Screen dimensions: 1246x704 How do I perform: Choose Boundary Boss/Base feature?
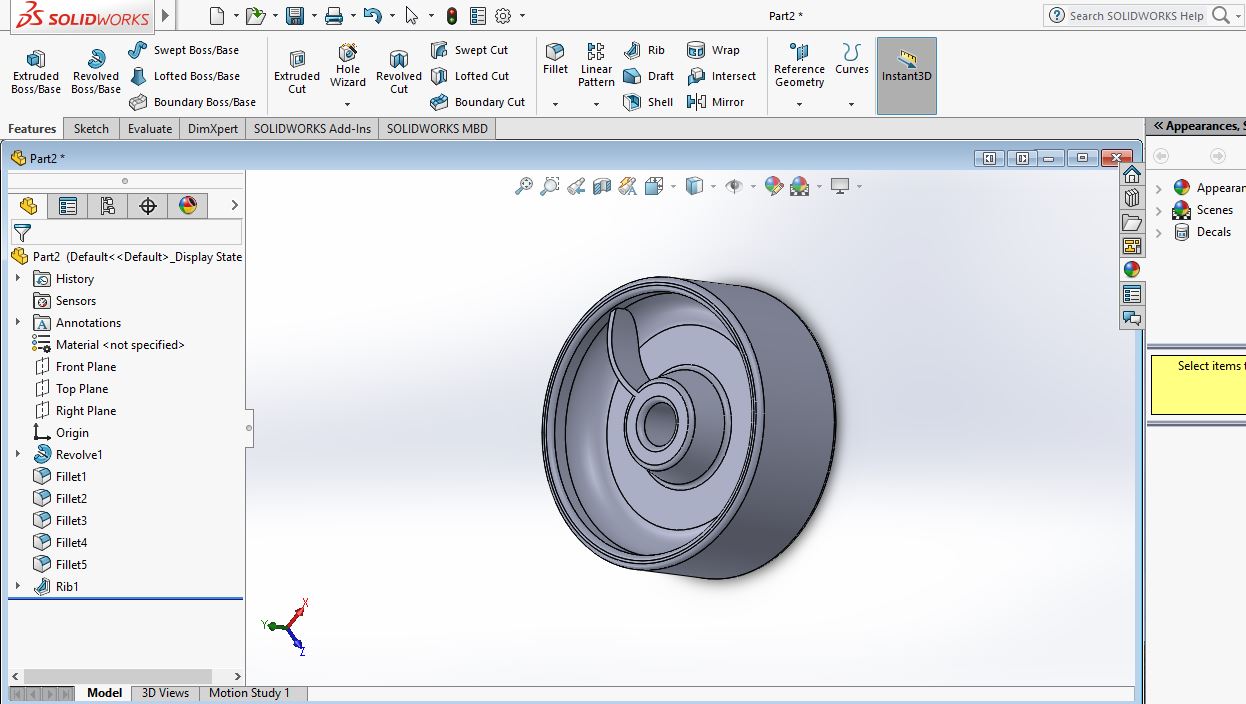pos(192,102)
